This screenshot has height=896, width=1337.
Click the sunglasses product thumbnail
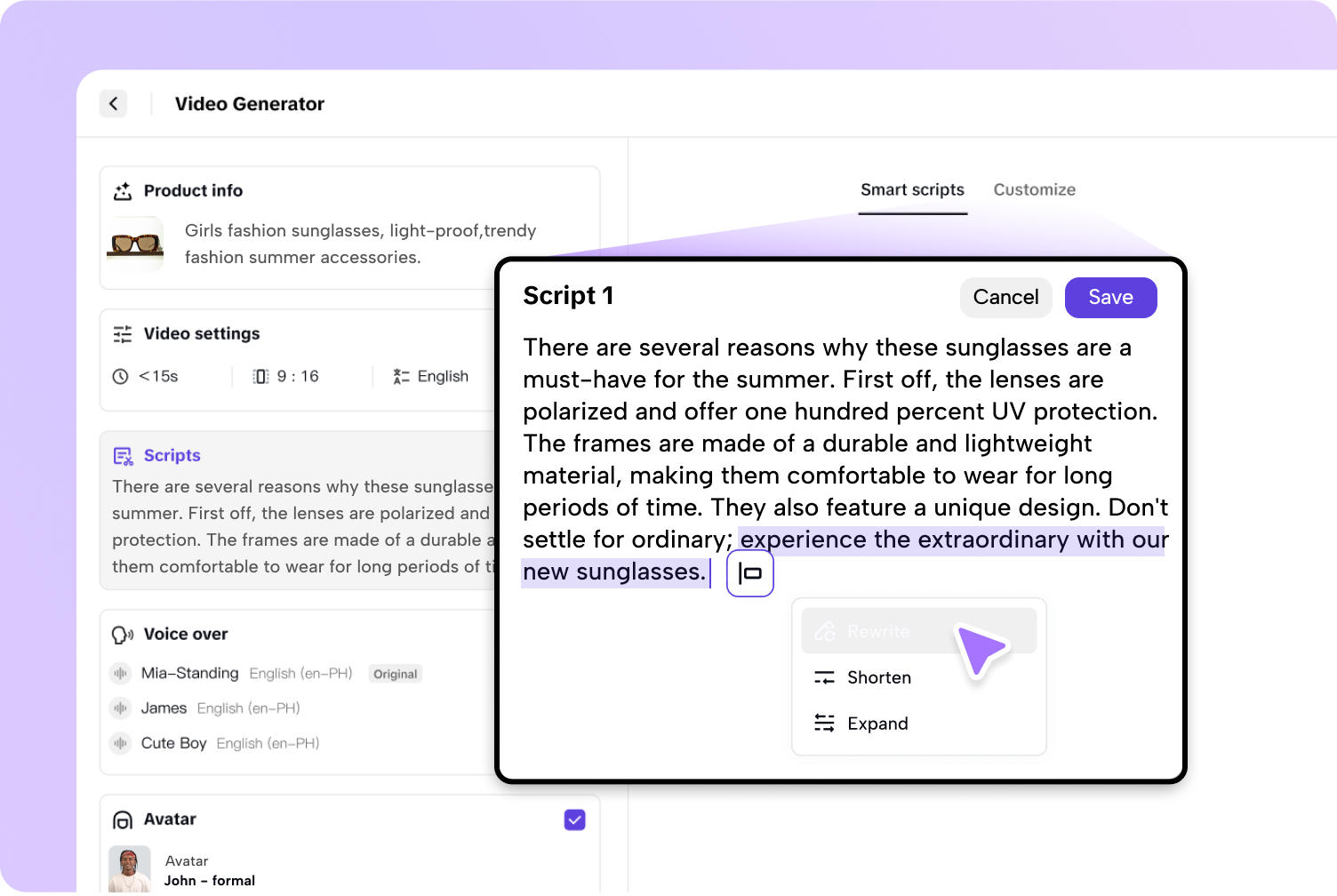(x=135, y=244)
